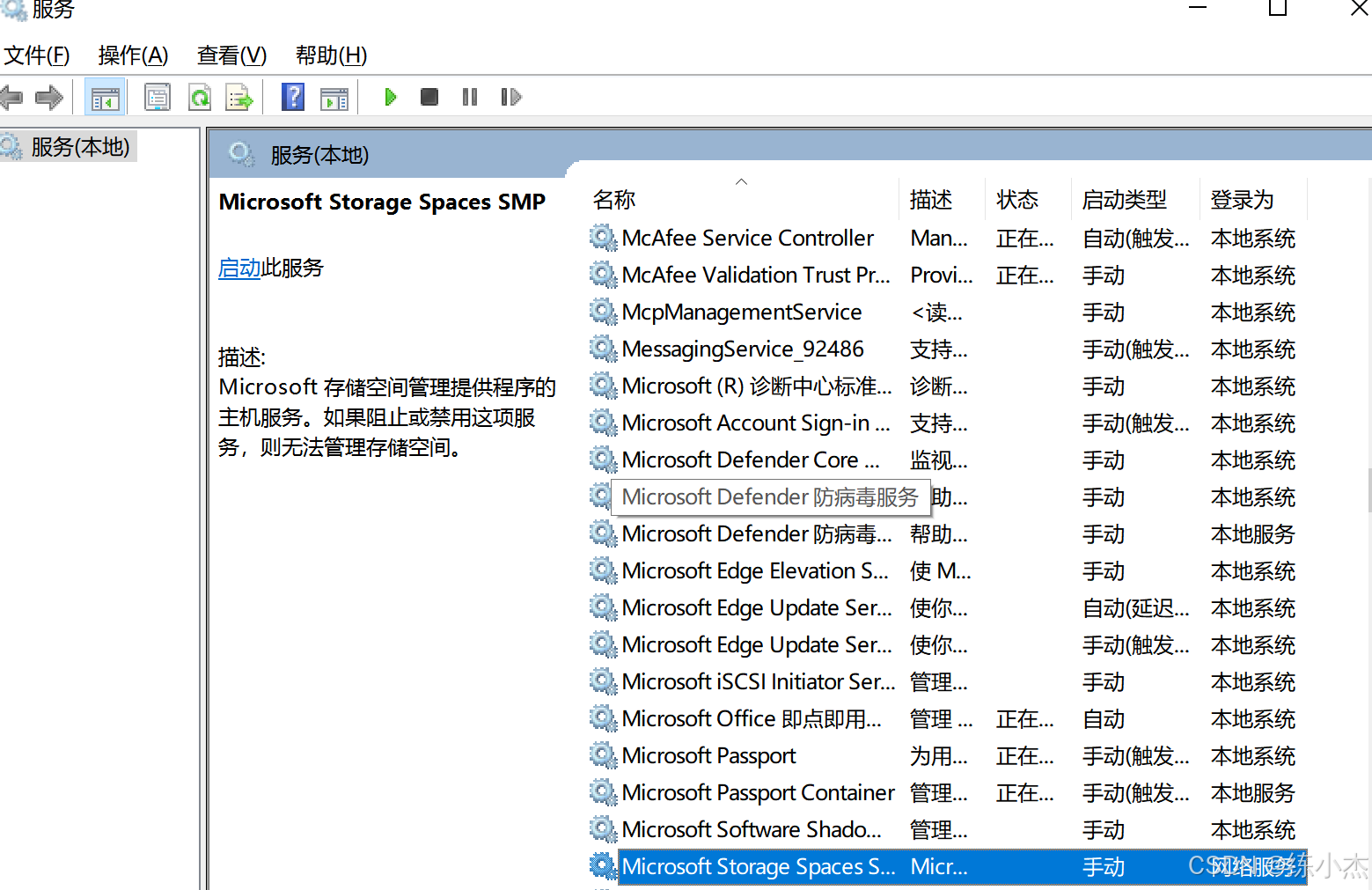Sort by the 启动类型 column header
Viewport: 1372px width, 890px height.
(1124, 200)
